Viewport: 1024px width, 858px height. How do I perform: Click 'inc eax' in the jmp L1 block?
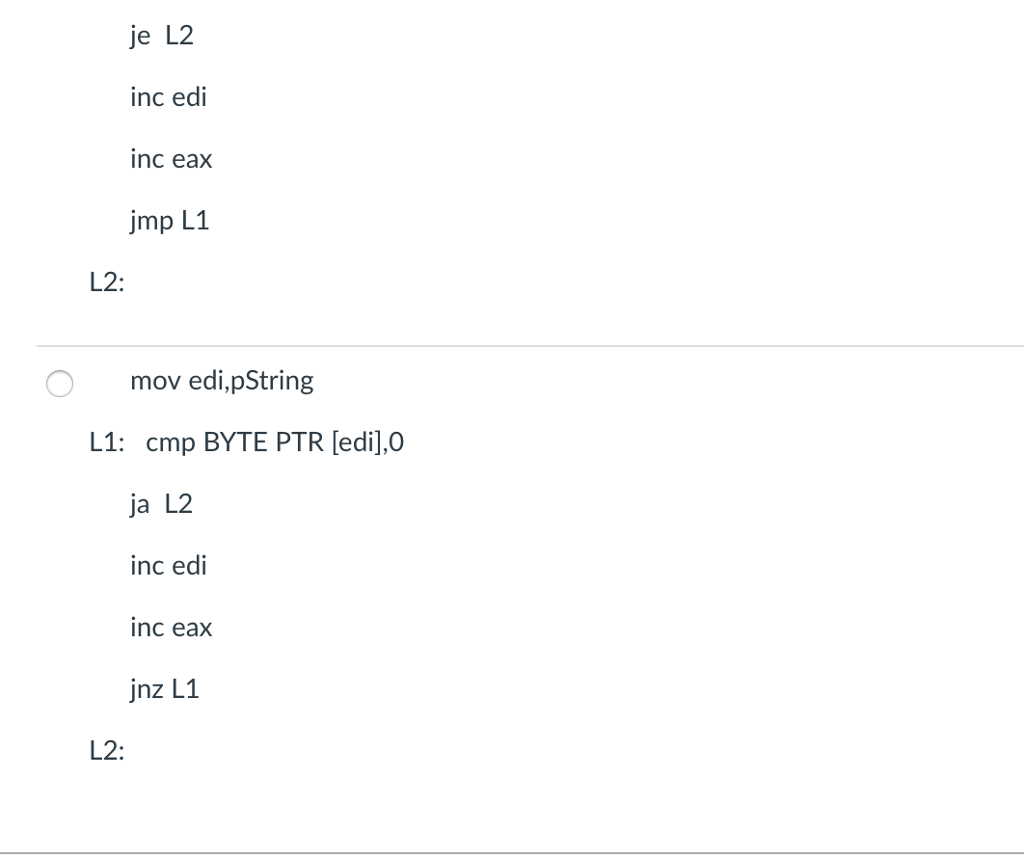click(171, 160)
